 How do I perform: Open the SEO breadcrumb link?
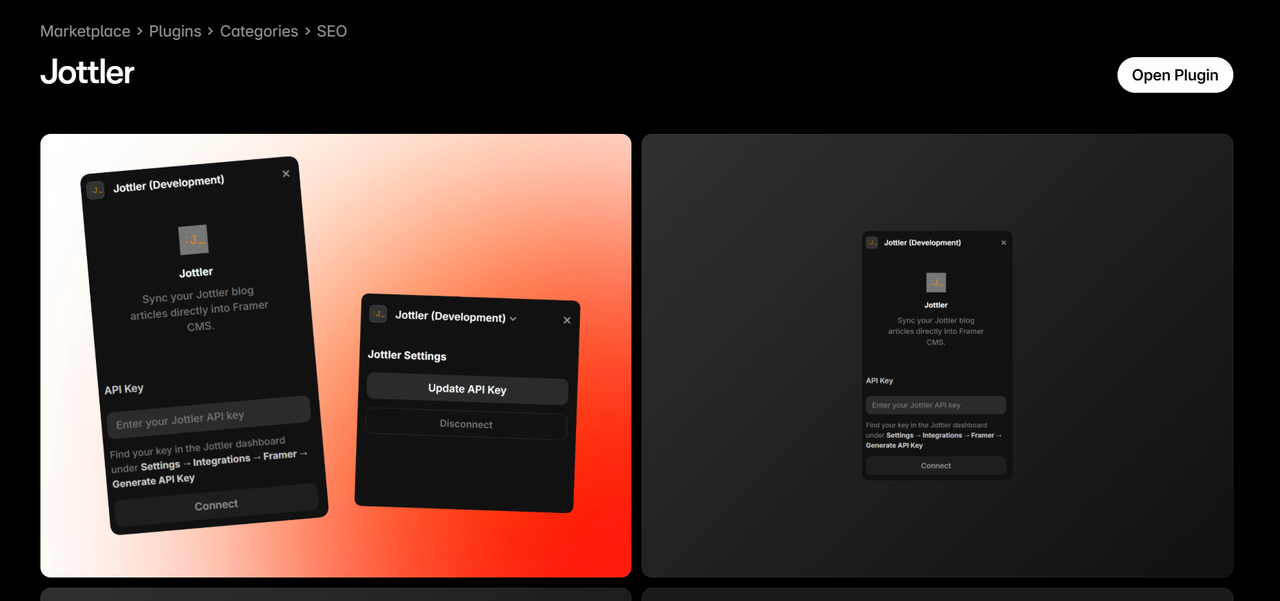pos(332,31)
